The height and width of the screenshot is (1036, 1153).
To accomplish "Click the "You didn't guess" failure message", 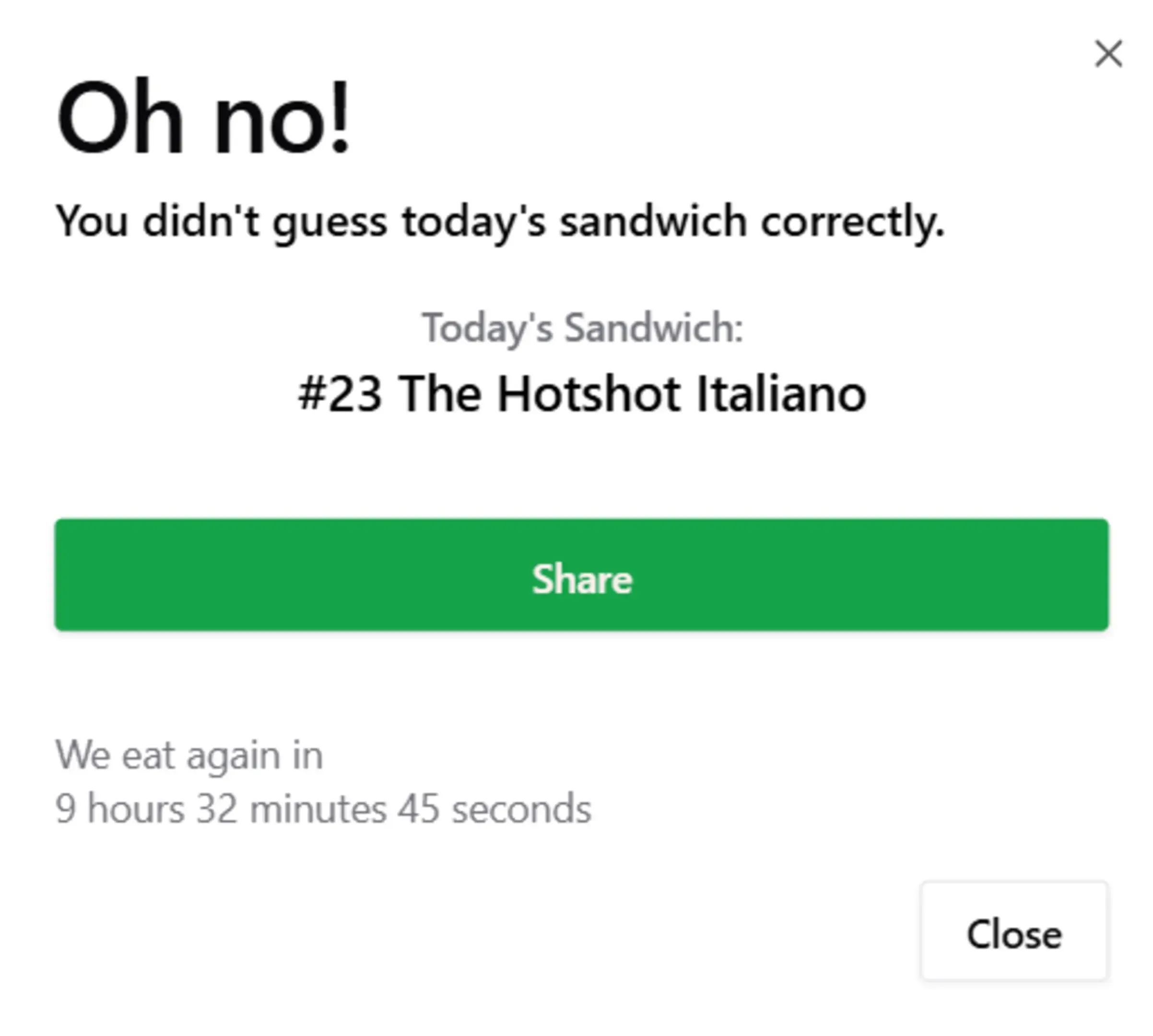I will tap(499, 222).
